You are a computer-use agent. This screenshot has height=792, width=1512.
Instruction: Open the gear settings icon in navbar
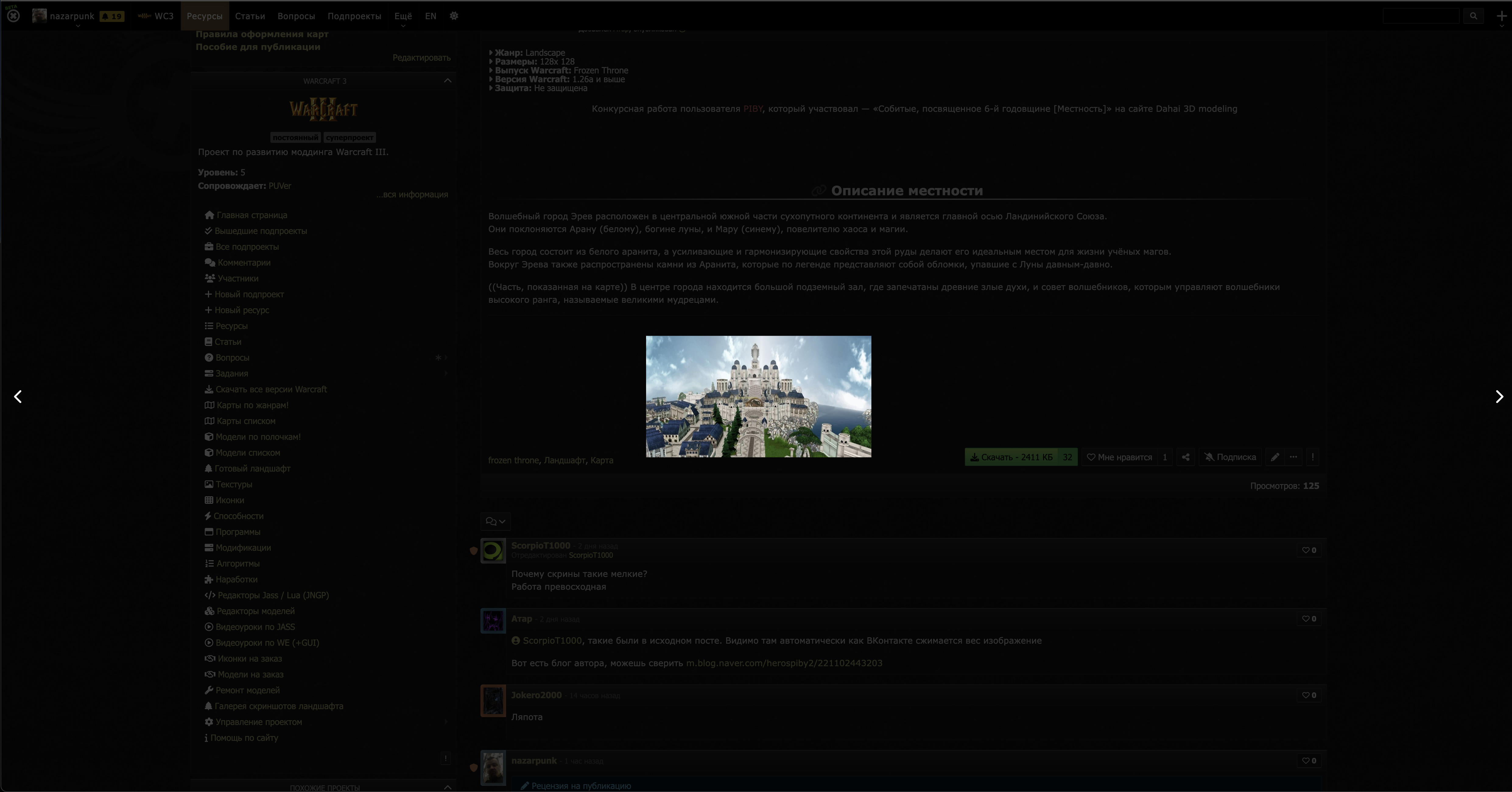click(x=454, y=16)
